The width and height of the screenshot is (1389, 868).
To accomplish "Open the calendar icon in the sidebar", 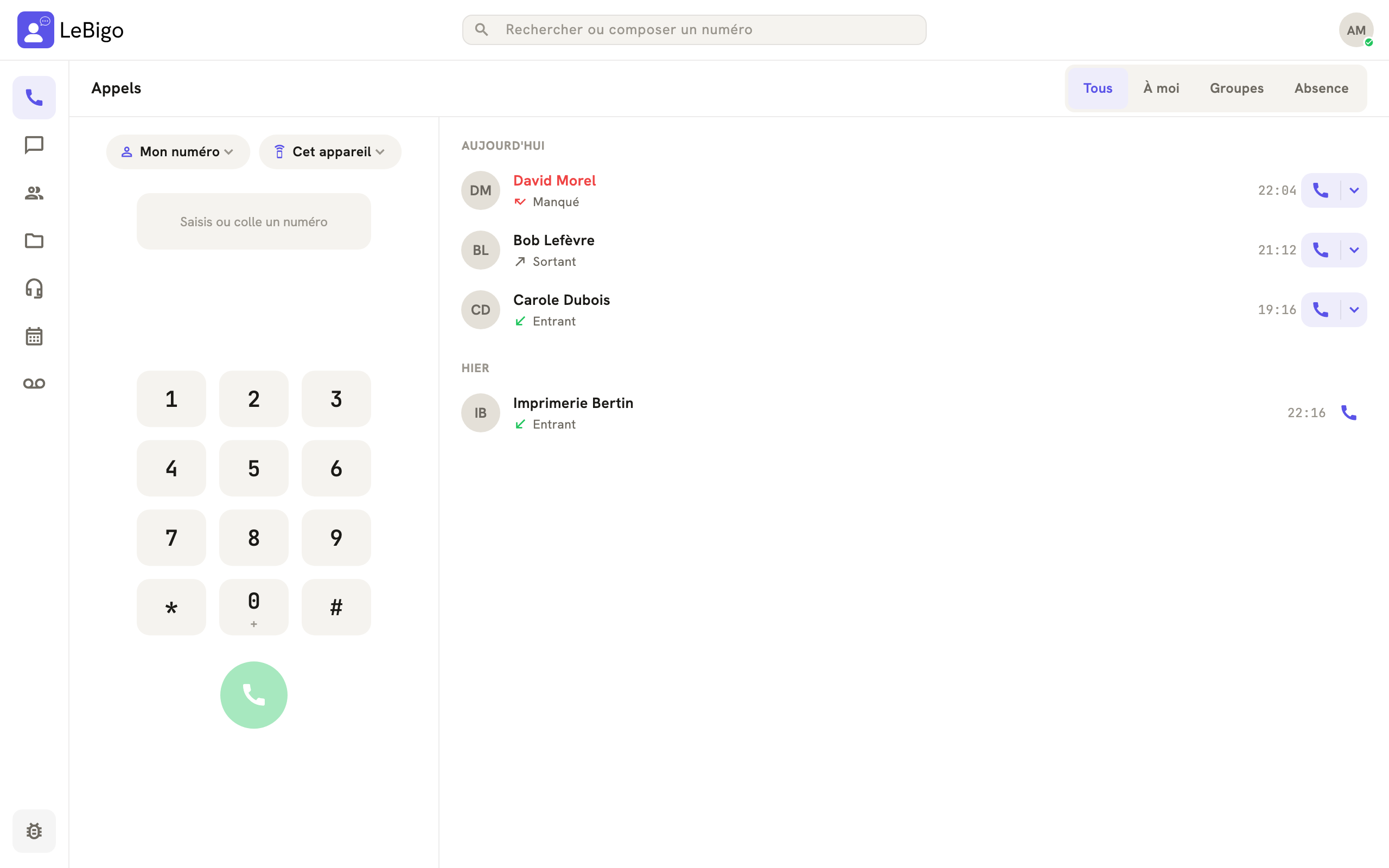I will click(x=34, y=336).
